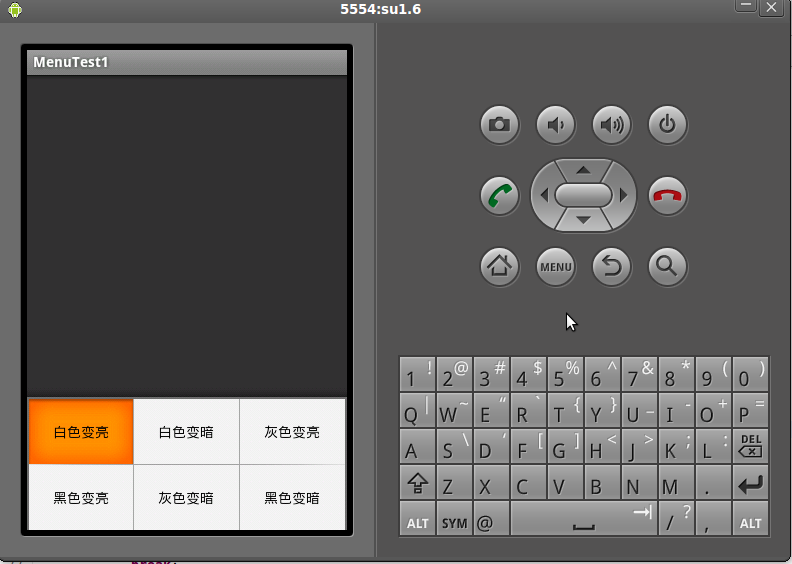Click the comma key
This screenshot has width=792, height=564.
pyautogui.click(x=713, y=519)
